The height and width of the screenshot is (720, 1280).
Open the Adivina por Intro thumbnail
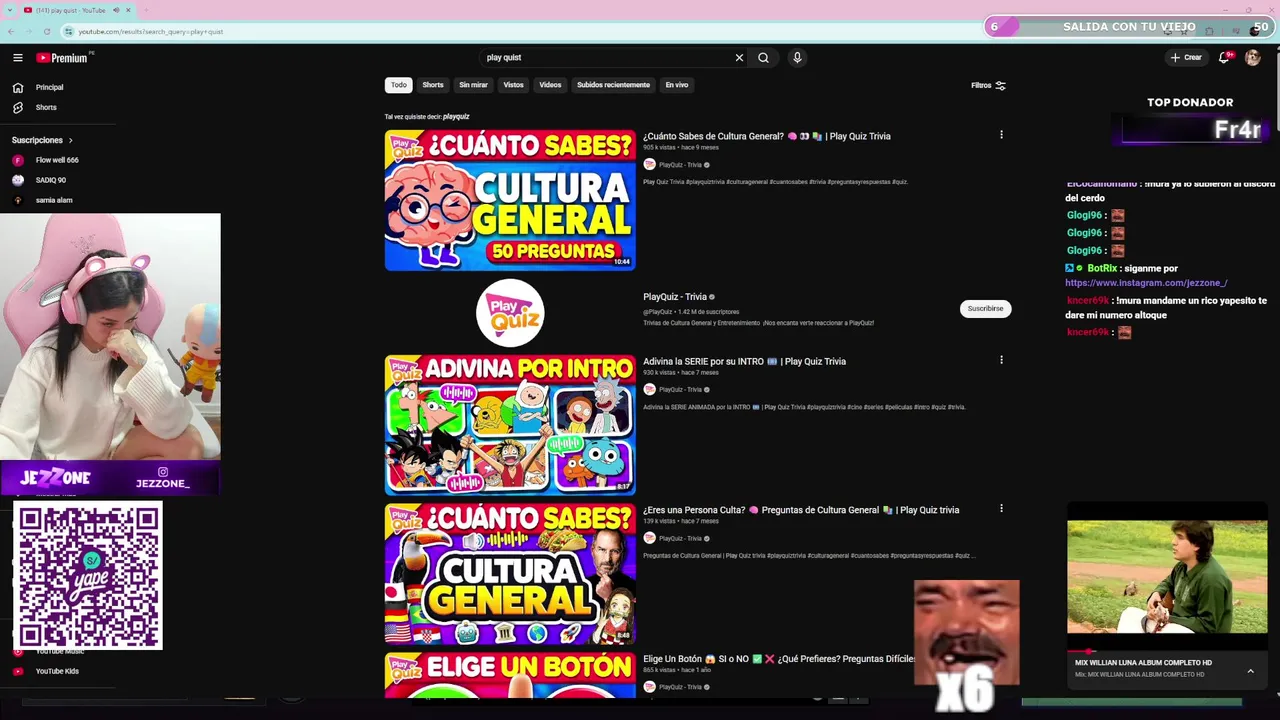coord(510,425)
